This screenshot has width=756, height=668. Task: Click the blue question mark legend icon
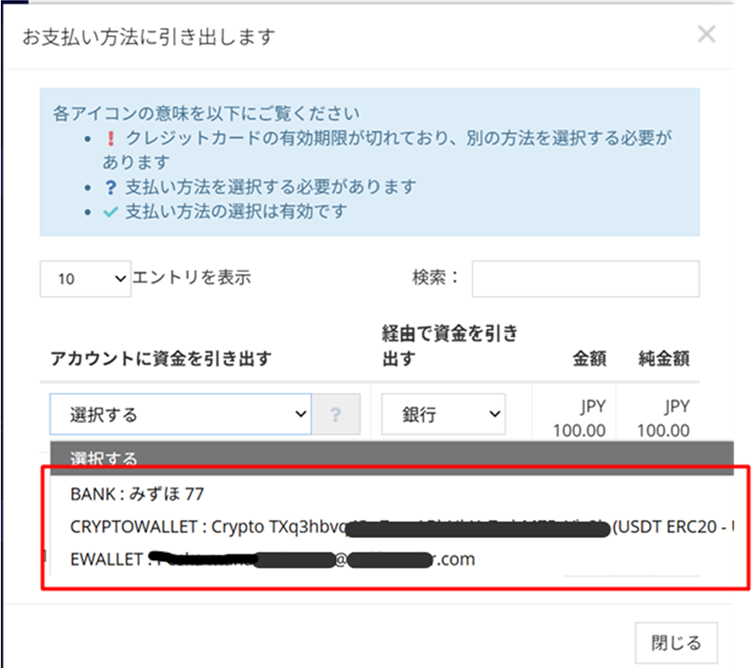110,187
